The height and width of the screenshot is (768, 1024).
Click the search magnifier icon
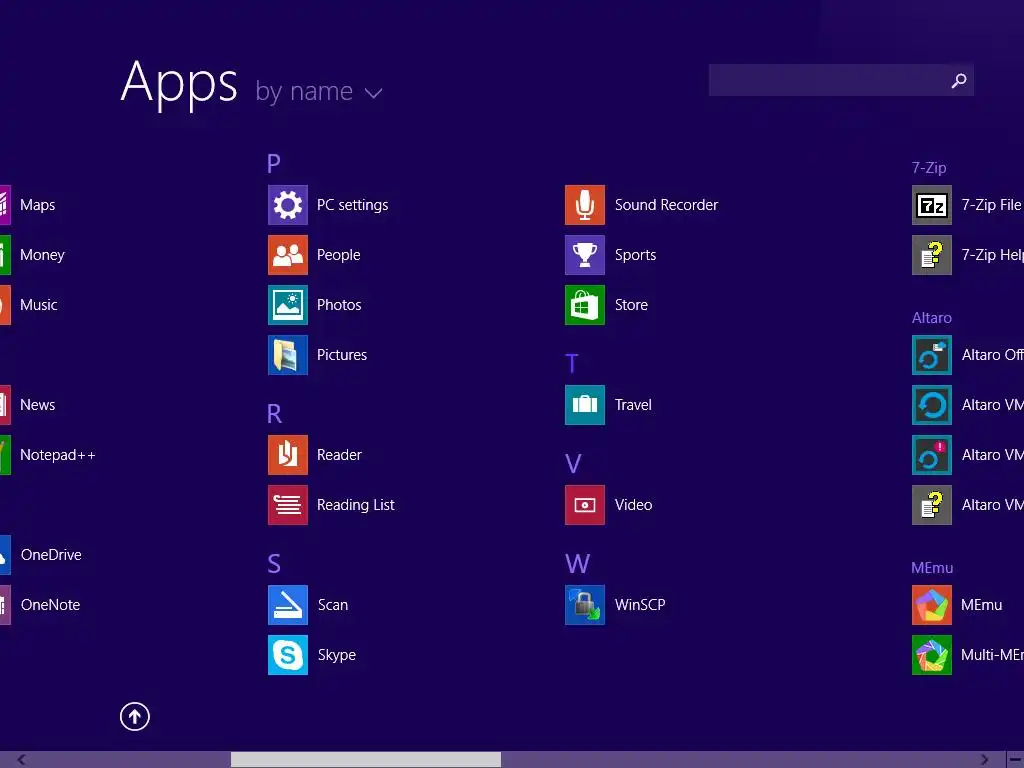(x=959, y=80)
